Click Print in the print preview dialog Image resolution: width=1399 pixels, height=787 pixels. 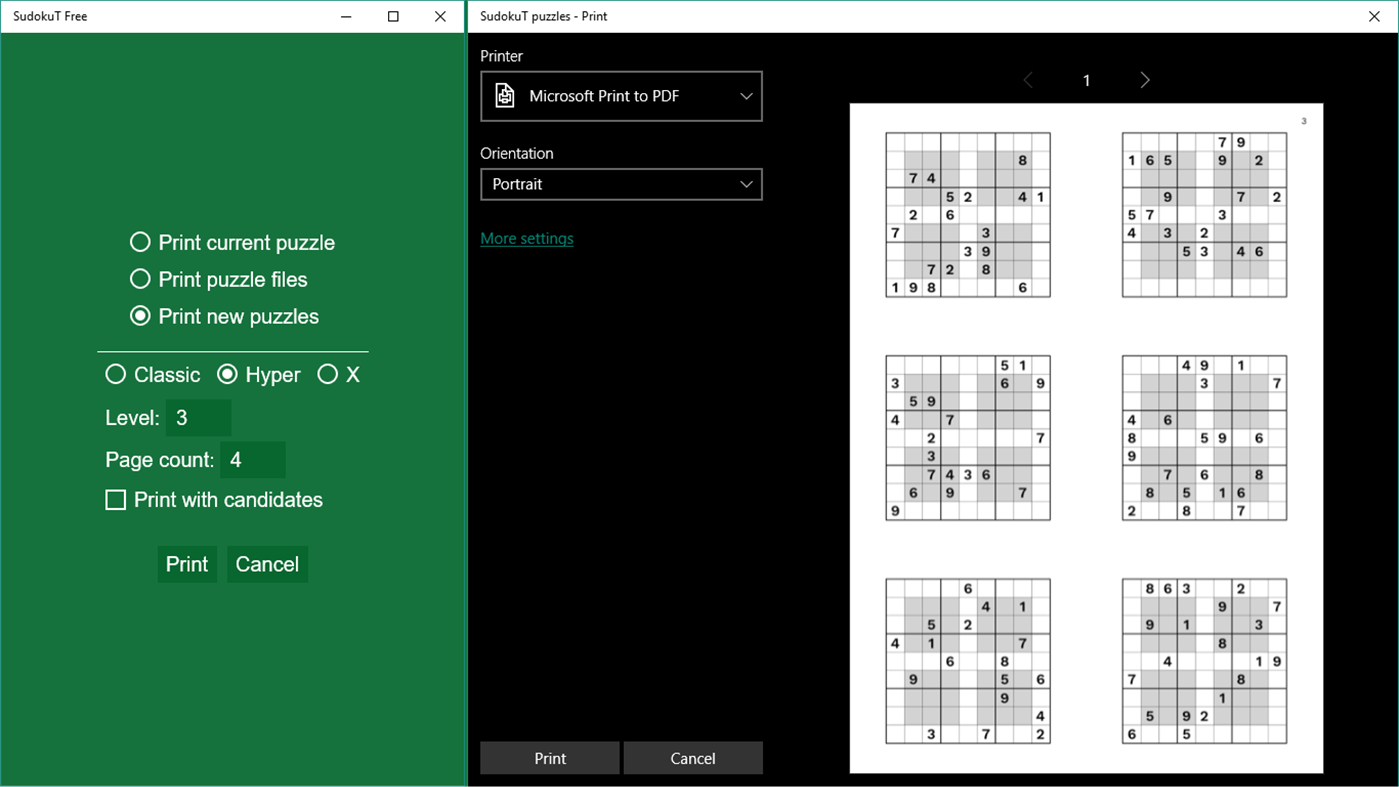click(x=549, y=757)
